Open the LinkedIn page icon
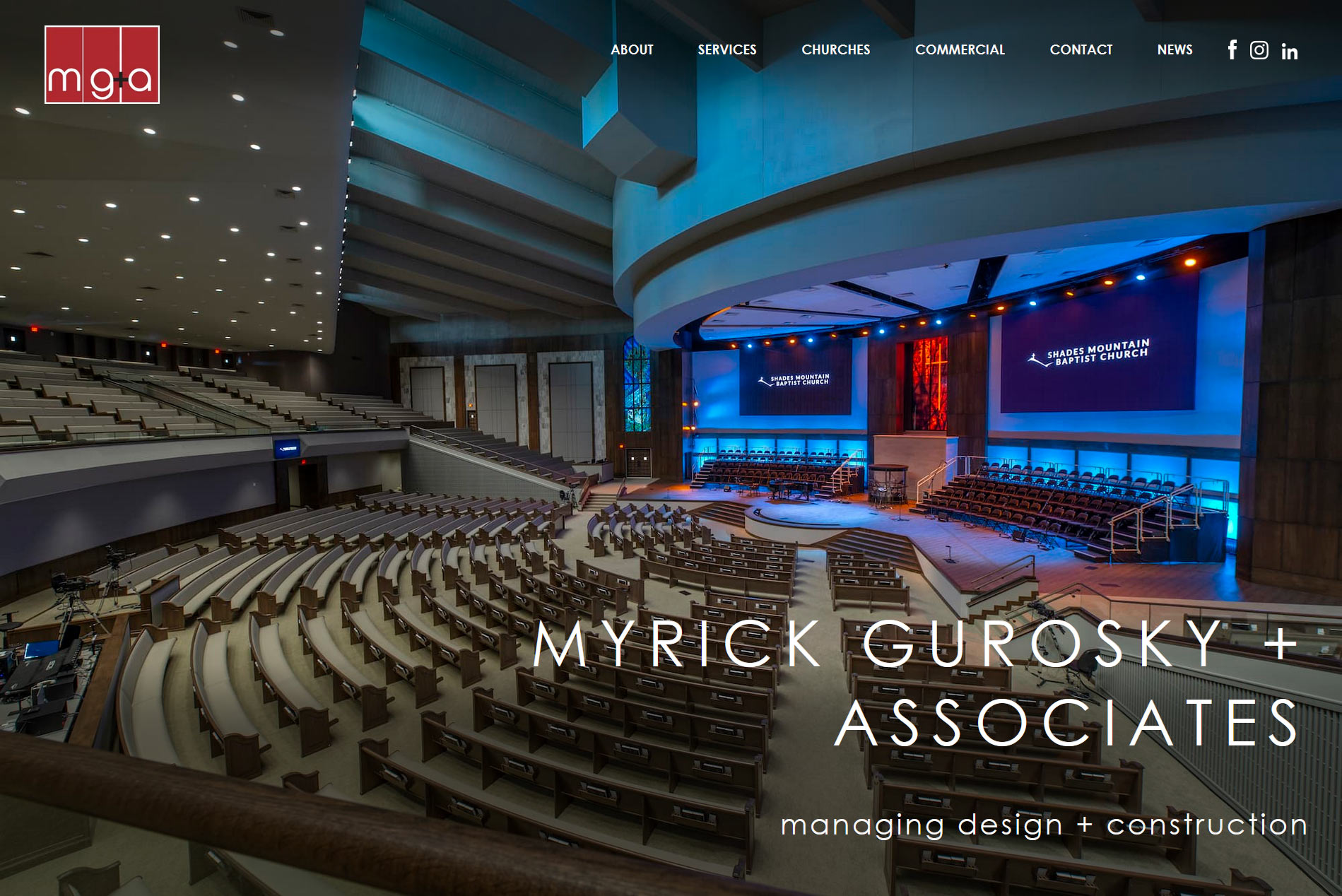 coord(1289,51)
